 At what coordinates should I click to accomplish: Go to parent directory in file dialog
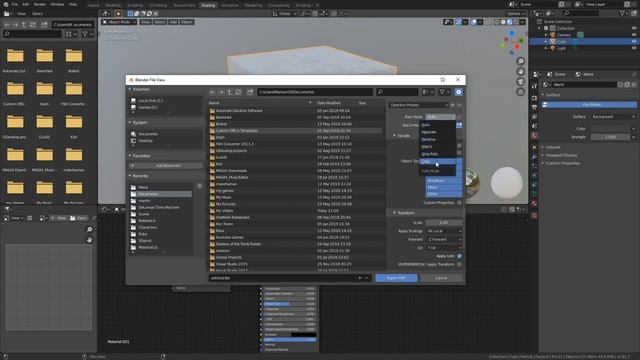coord(230,92)
